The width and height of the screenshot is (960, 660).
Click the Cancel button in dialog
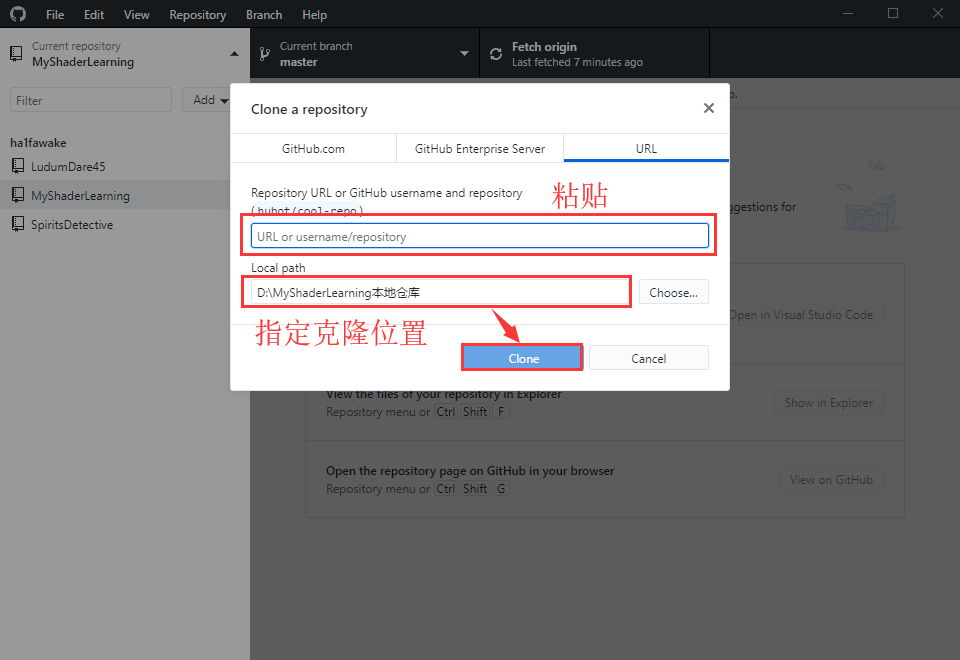click(648, 358)
